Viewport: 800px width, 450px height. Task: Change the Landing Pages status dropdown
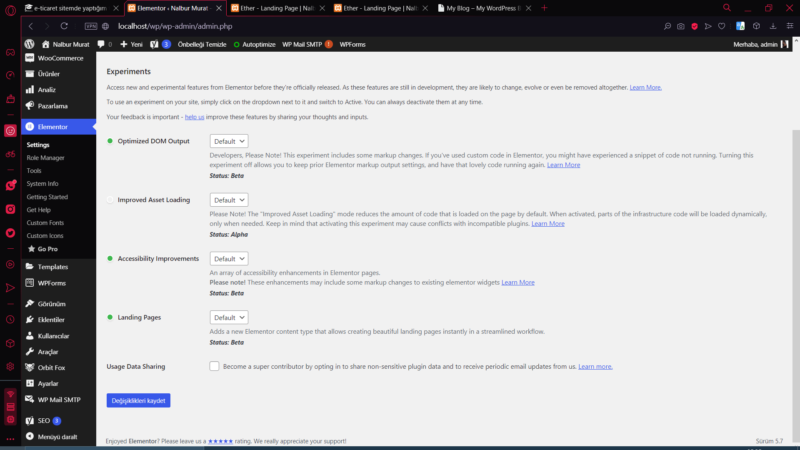pyautogui.click(x=229, y=317)
